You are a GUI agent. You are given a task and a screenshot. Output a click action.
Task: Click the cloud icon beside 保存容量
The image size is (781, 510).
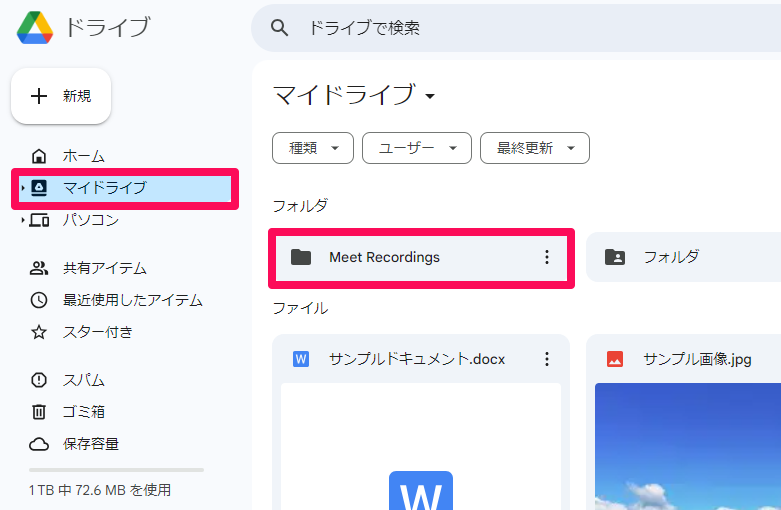tap(39, 444)
